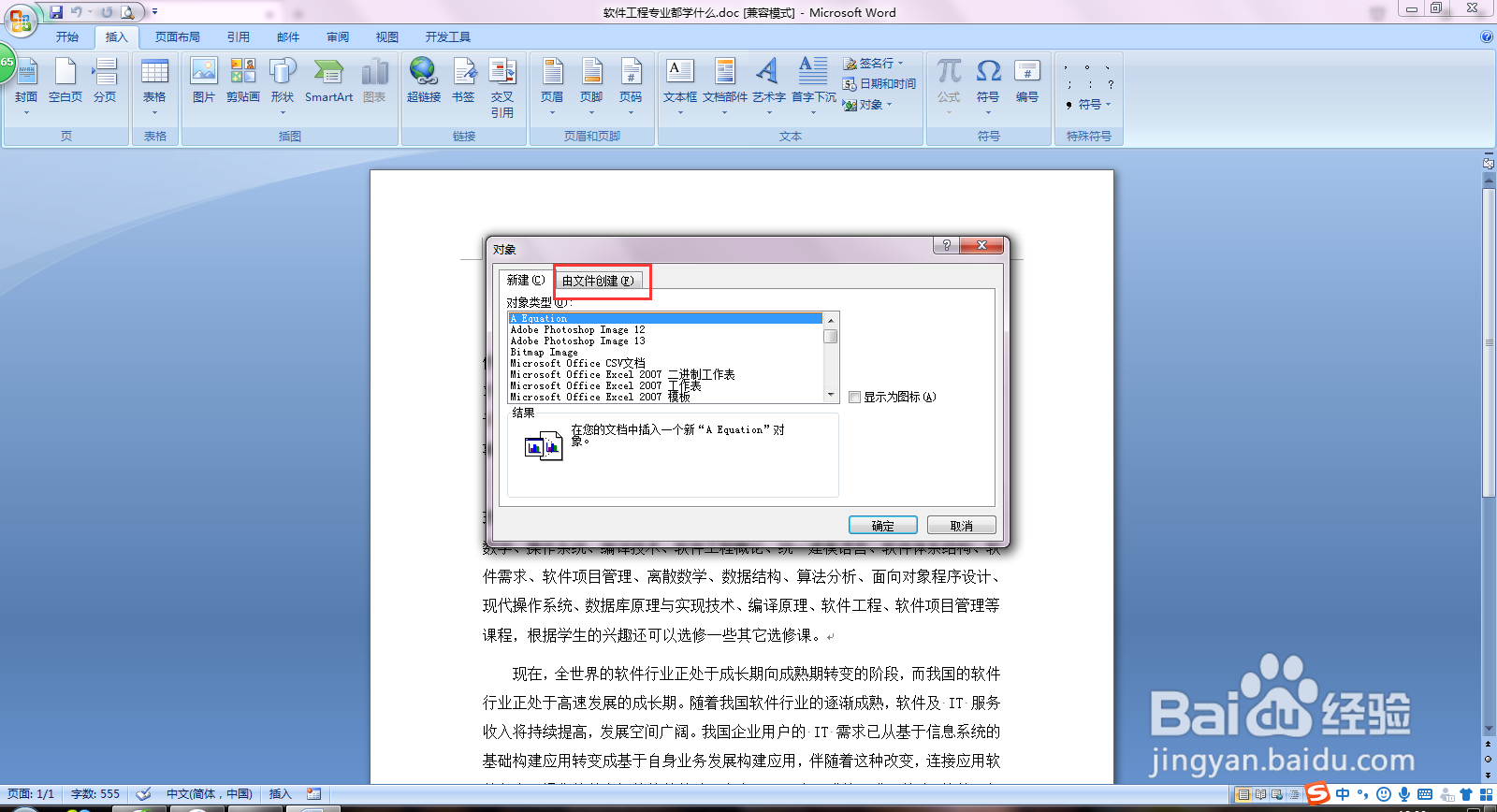The width and height of the screenshot is (1497, 812).
Task: Open the 页面布局 ribbon tab
Action: click(178, 37)
